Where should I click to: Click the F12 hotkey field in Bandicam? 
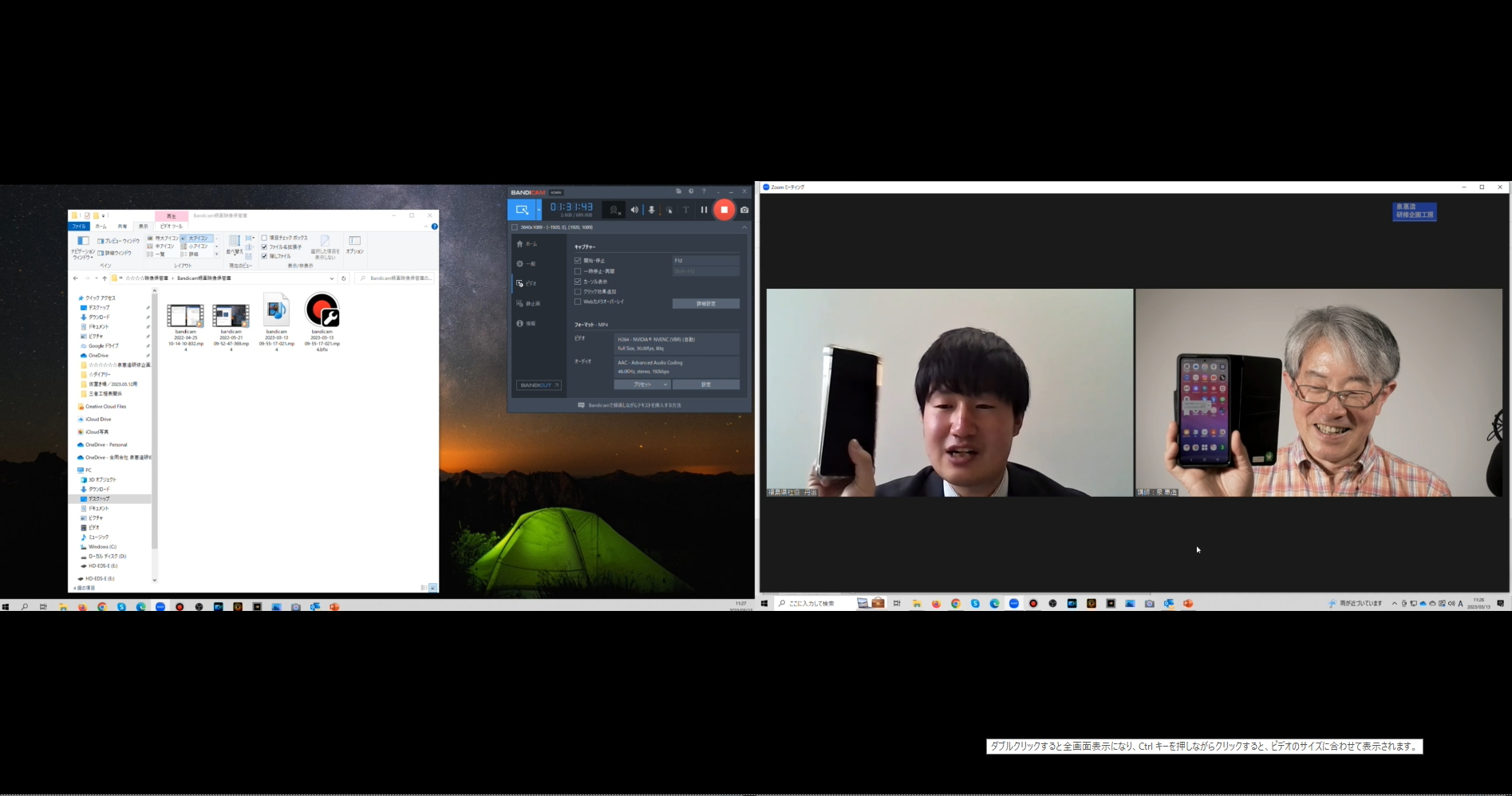pos(705,260)
